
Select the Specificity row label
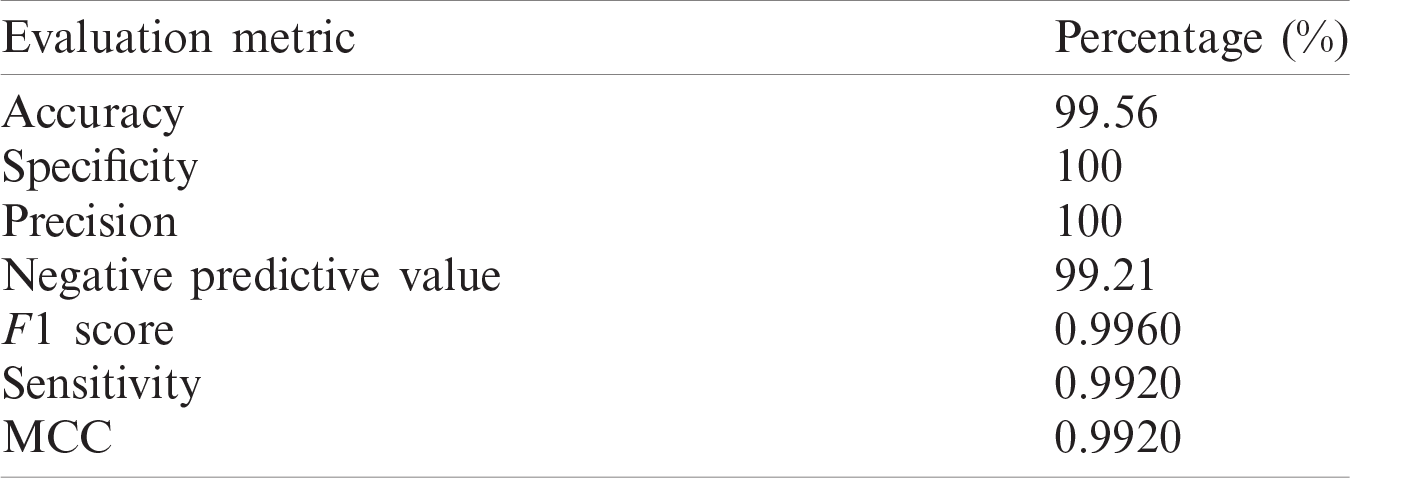[x=100, y=169]
